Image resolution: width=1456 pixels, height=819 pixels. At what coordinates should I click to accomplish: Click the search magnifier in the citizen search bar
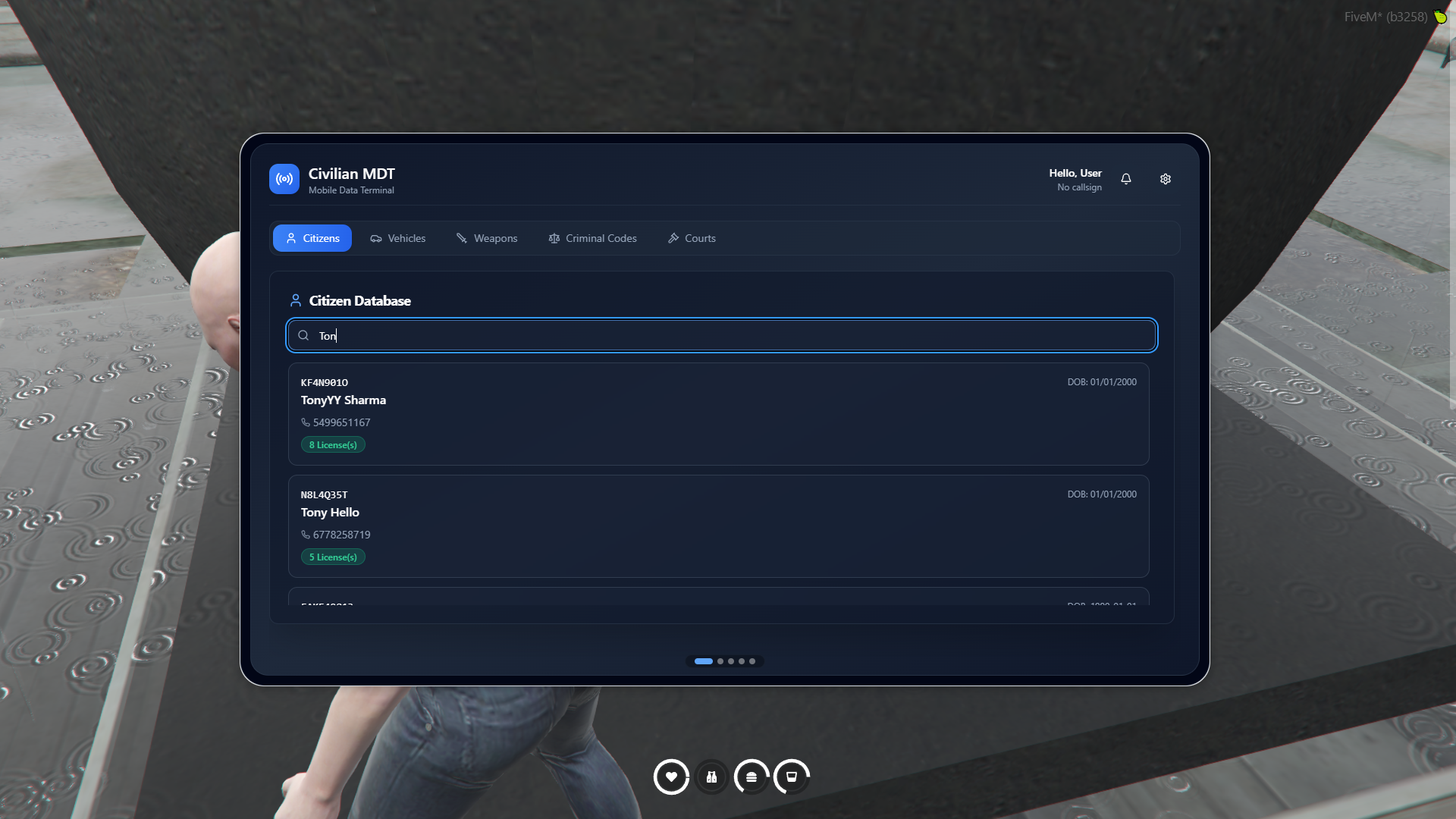click(303, 334)
